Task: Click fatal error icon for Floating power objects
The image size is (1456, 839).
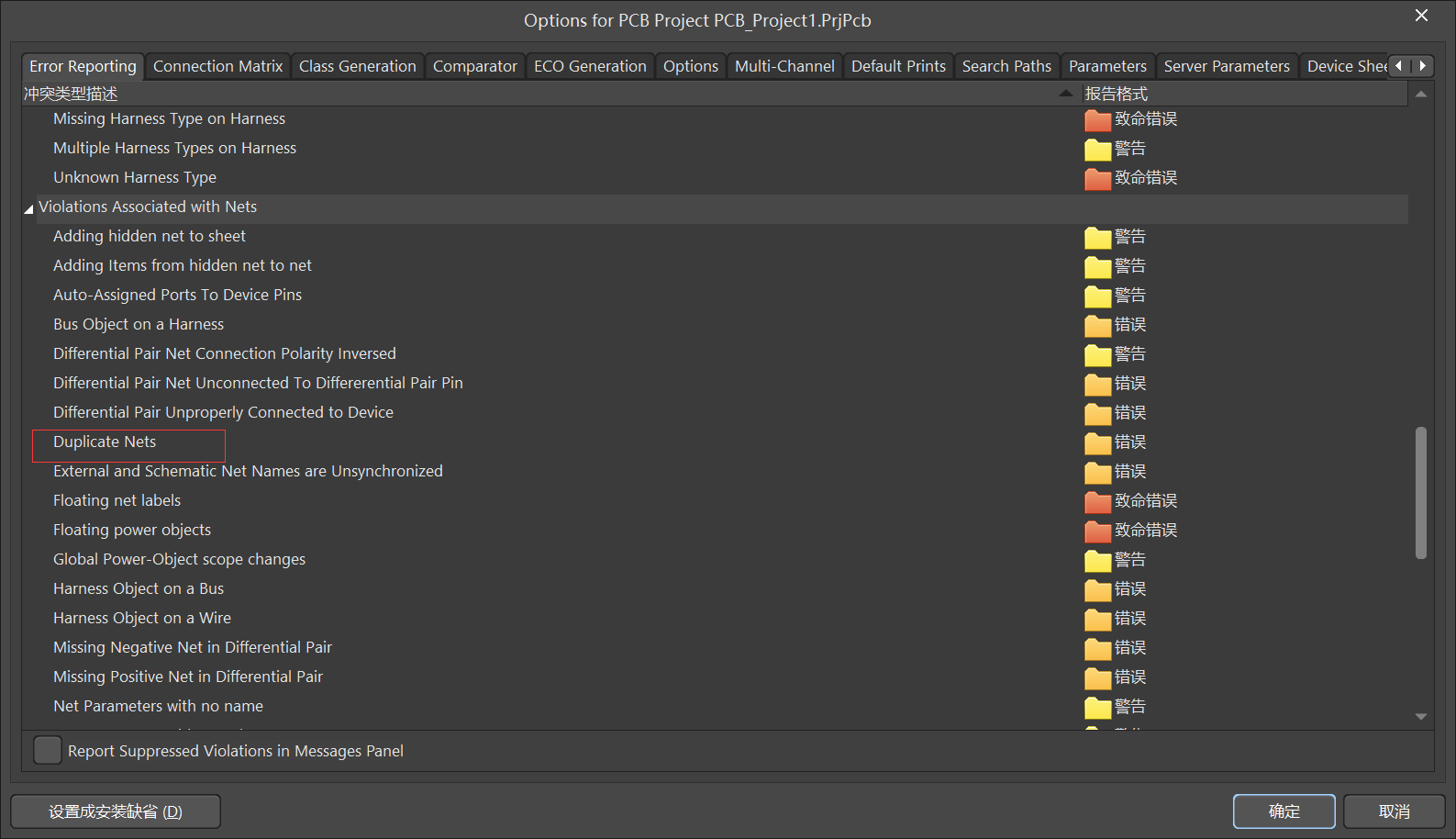Action: coord(1097,531)
